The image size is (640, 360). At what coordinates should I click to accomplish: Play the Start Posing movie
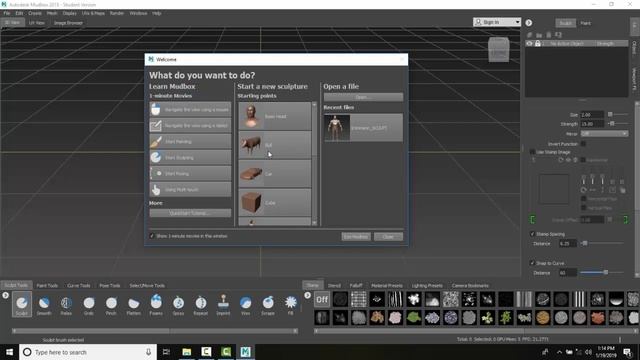190,173
